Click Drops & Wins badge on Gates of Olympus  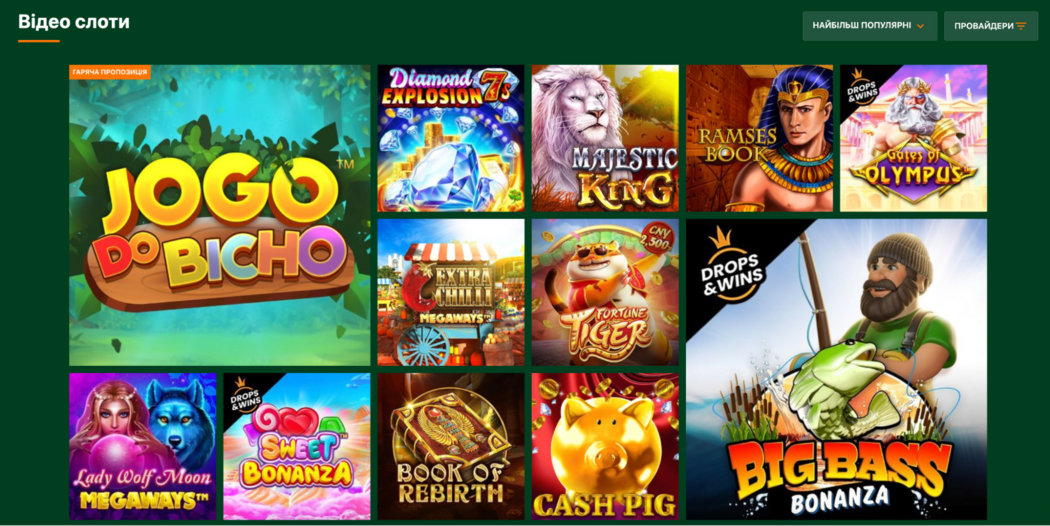coord(857,86)
